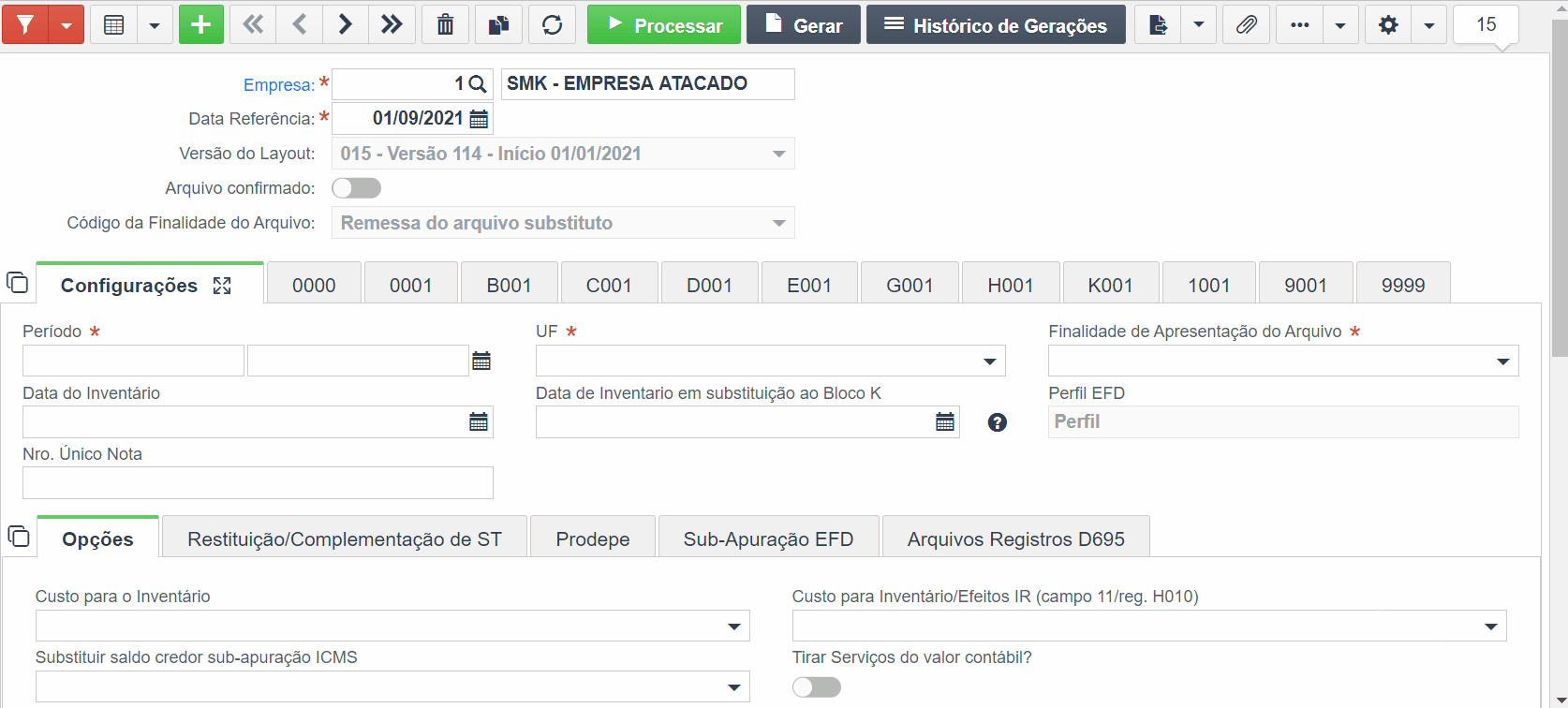Viewport: 1568px width, 708px height.
Task: Toggle Arquivo confirmado switch
Action: 357,188
